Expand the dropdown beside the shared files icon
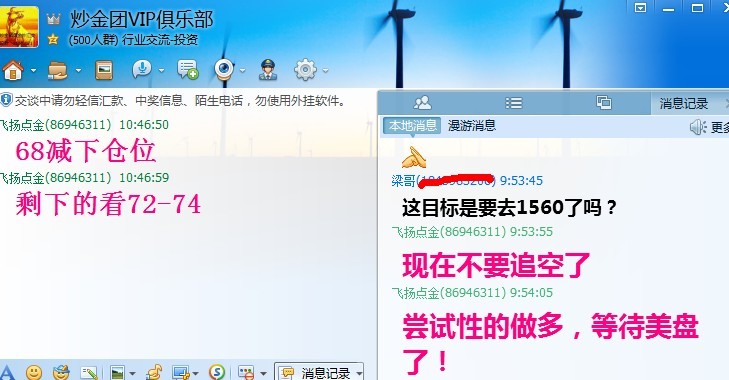The image size is (729, 380). pyautogui.click(x=78, y=71)
